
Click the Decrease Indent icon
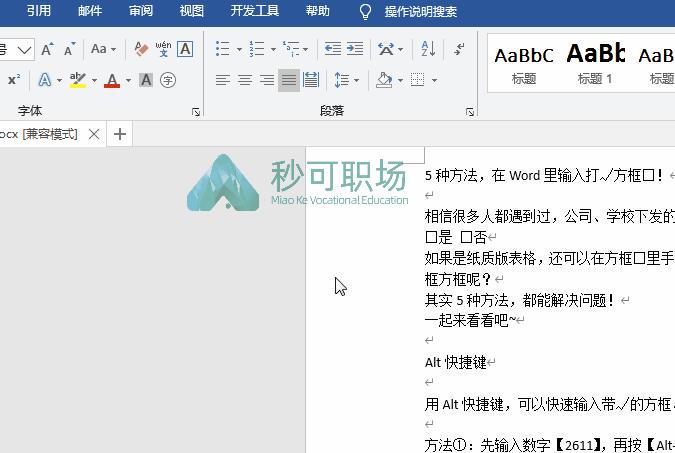coord(333,49)
